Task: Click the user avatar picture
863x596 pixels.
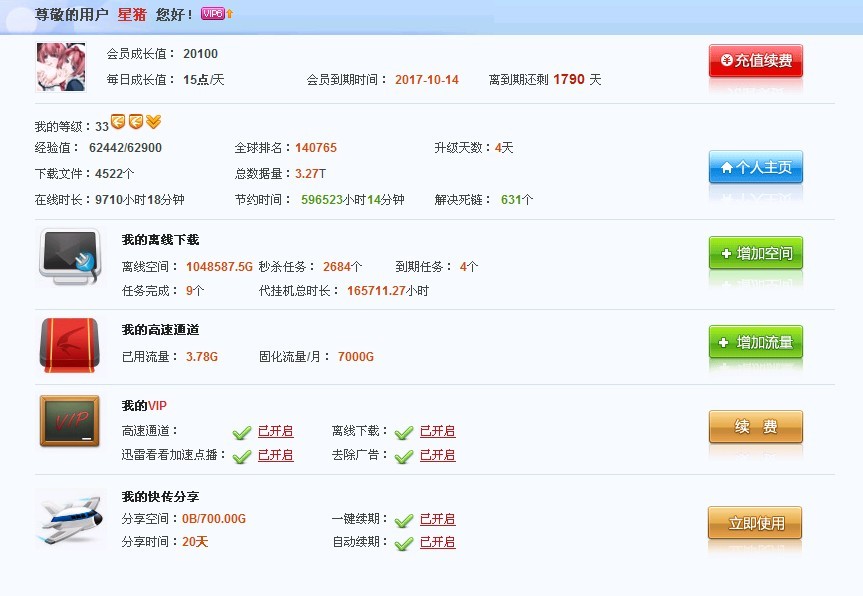Action: point(61,67)
